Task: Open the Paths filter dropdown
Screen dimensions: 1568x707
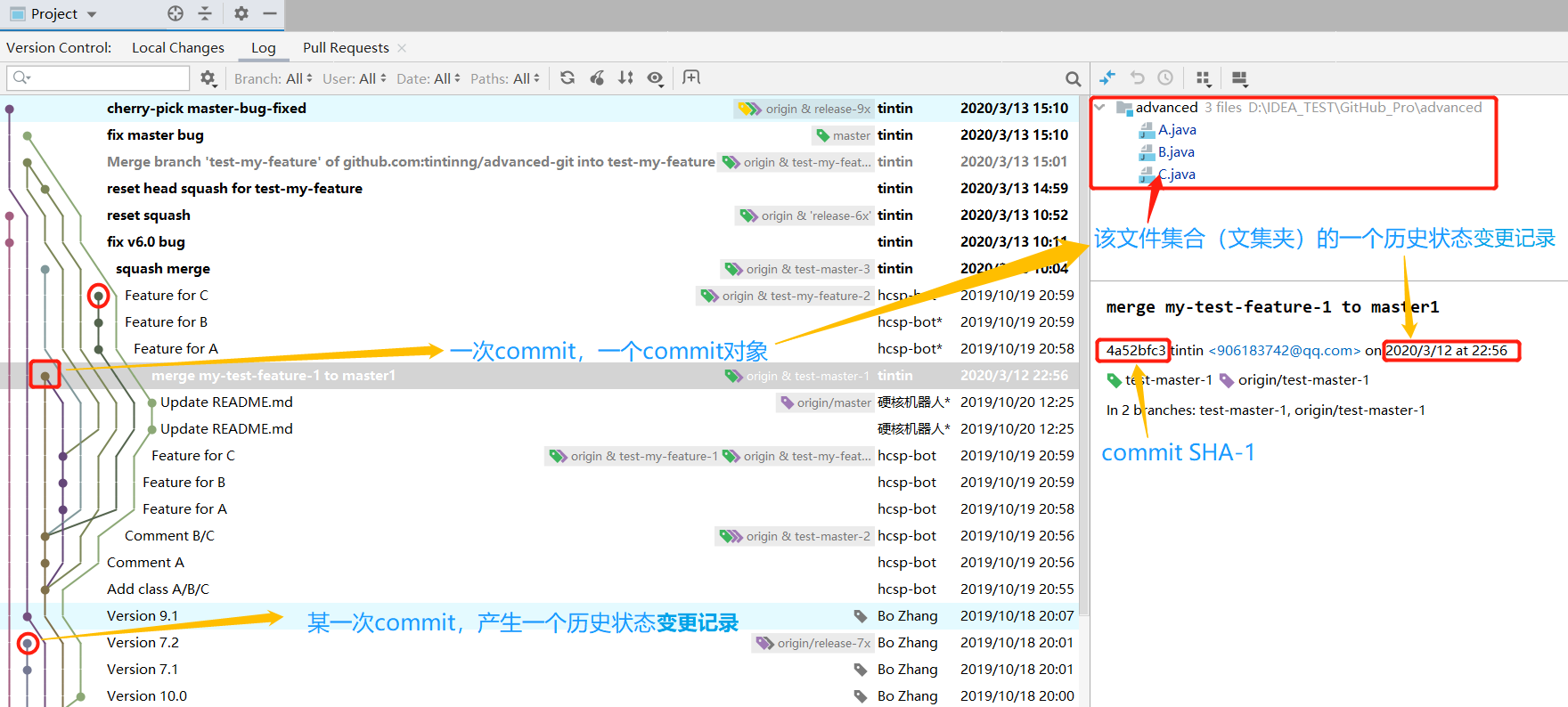Action: click(504, 78)
